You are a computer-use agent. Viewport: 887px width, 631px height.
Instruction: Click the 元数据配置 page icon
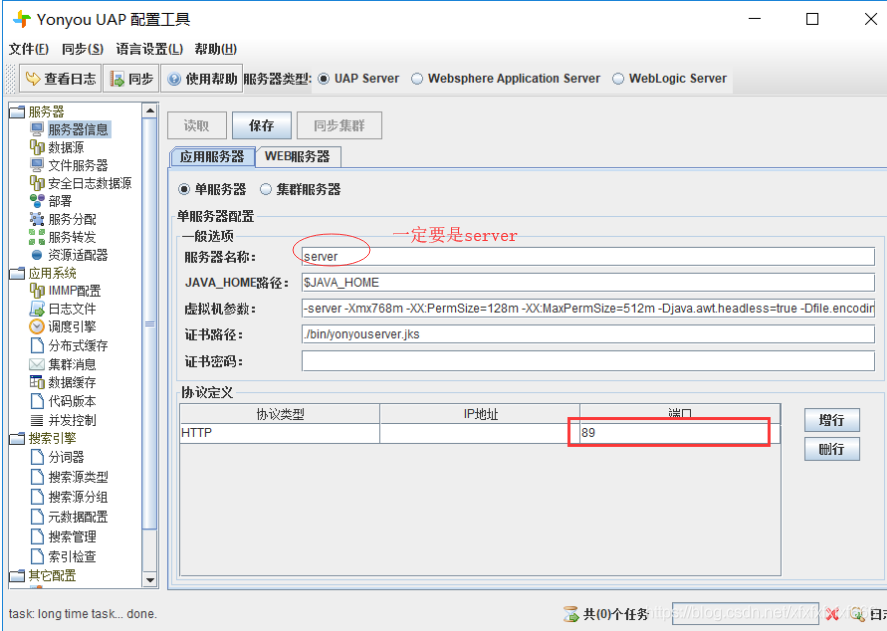[37, 516]
